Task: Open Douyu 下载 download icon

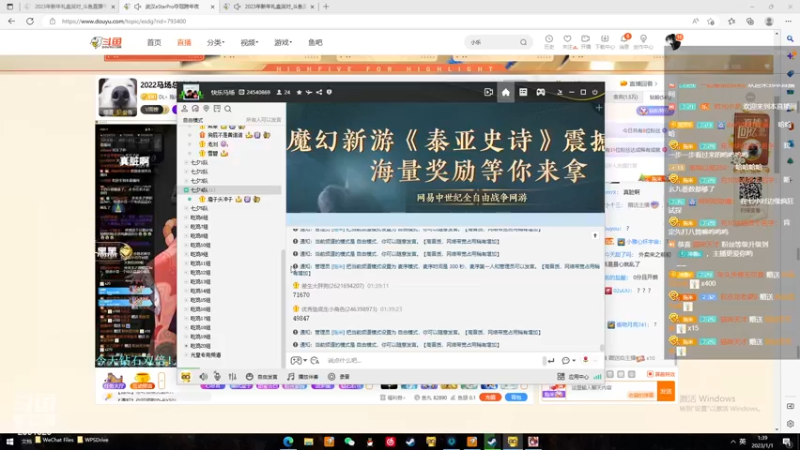Action: (x=605, y=42)
